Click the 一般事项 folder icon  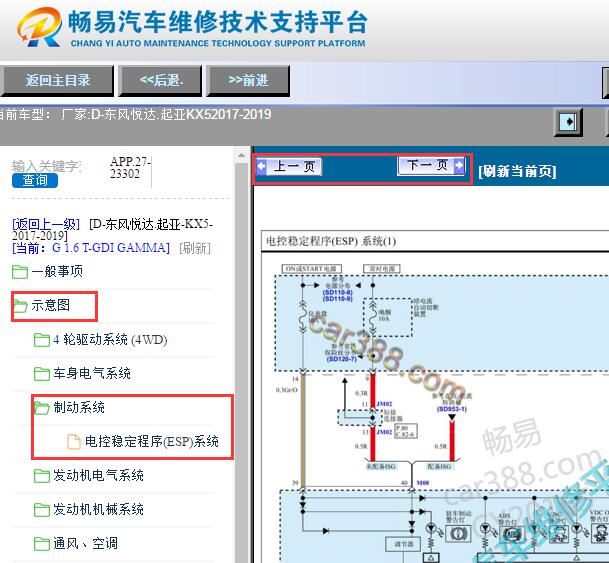20,272
